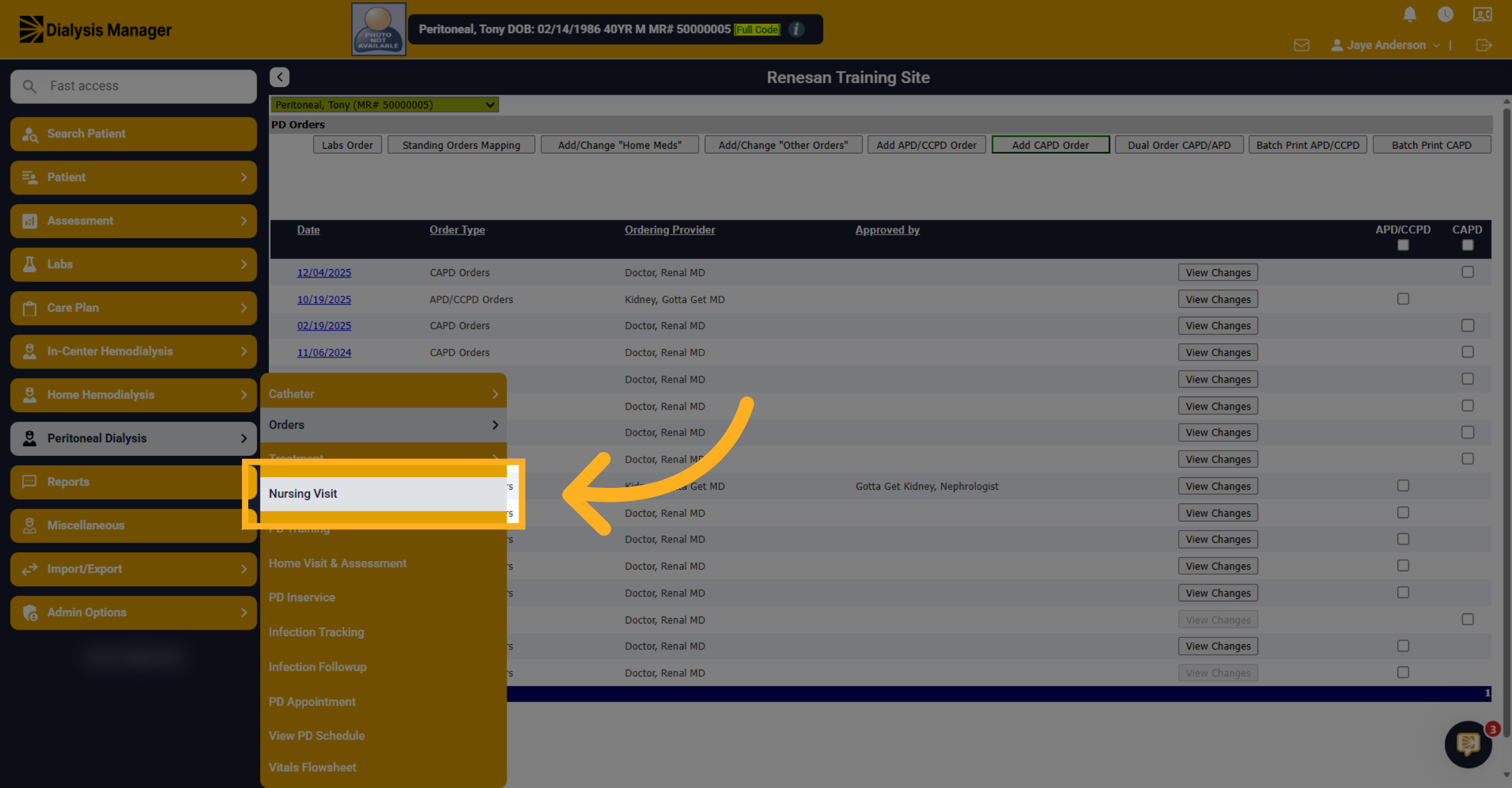Open the 12/04/2025 order date link
The height and width of the screenshot is (788, 1512).
click(x=324, y=272)
